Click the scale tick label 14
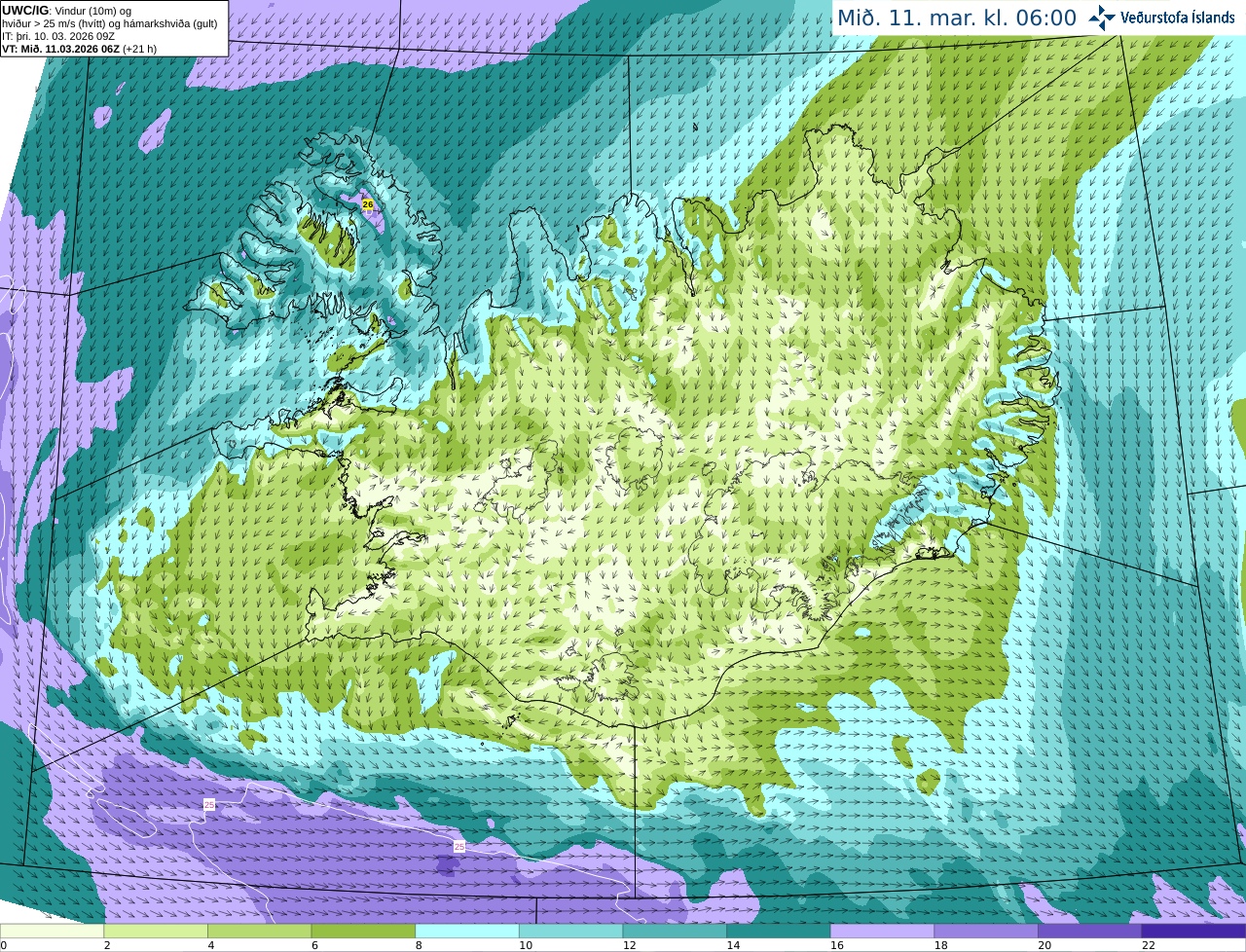 (733, 945)
